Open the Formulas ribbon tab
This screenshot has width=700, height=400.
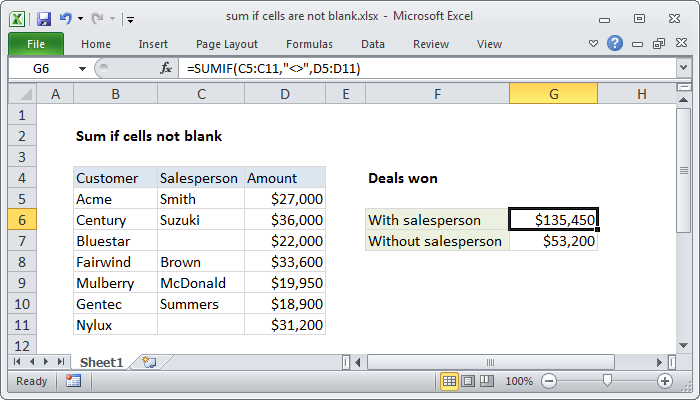pos(309,44)
